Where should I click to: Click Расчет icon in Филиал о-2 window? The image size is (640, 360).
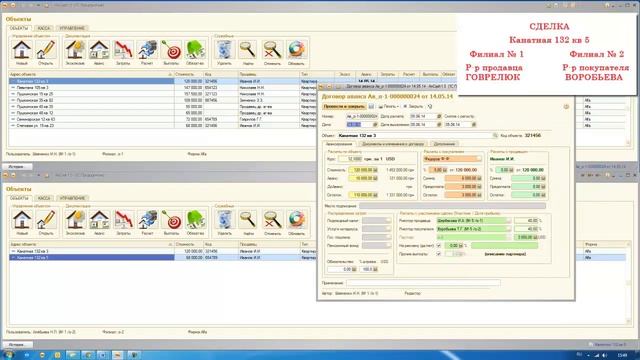click(x=147, y=220)
